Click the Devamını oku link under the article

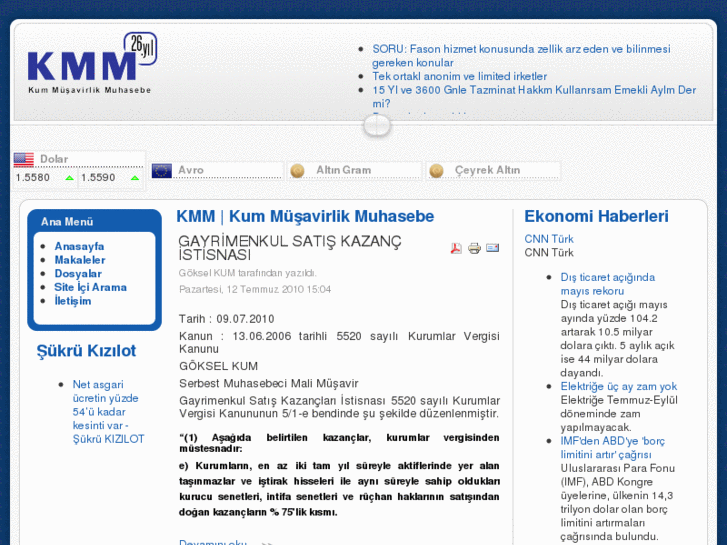[213, 541]
